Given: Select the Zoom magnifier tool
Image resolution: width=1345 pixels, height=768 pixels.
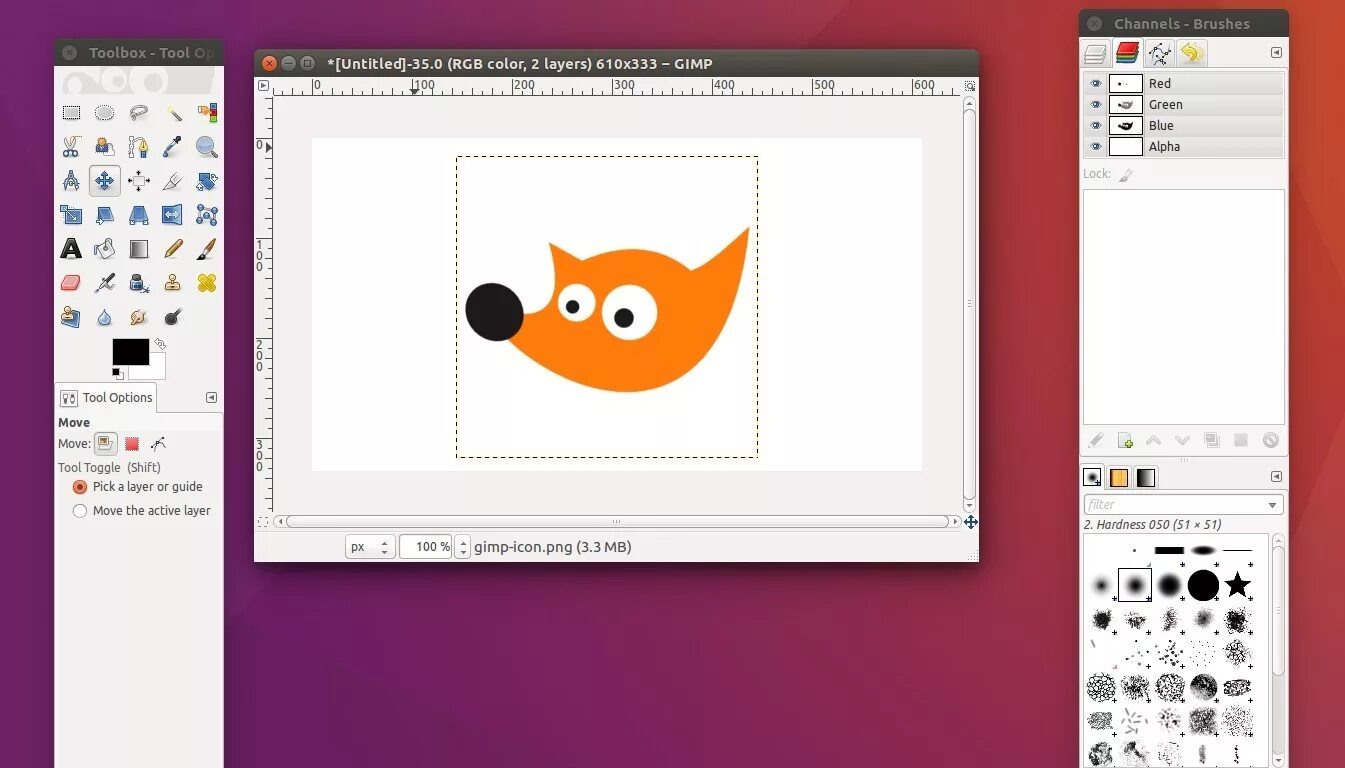Looking at the screenshot, I should point(207,147).
